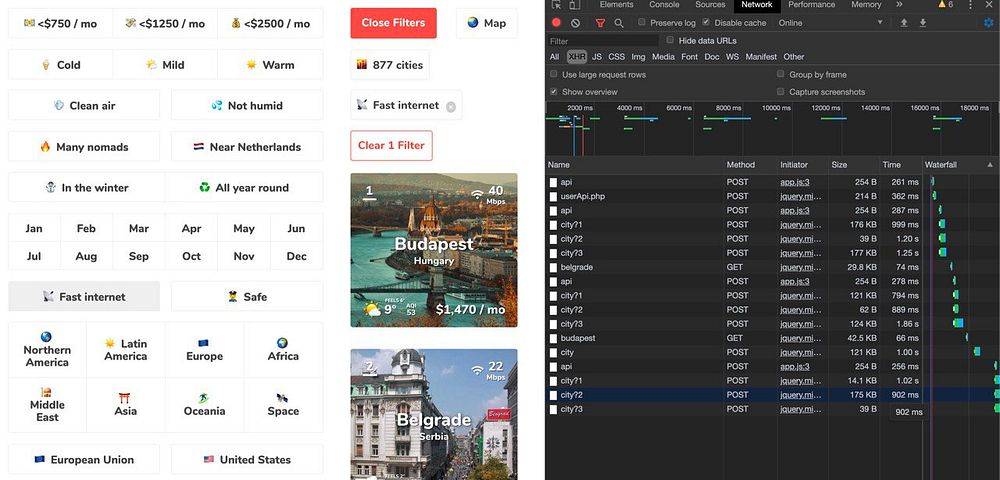
Task: Open network search with the magnifier icon
Action: (x=619, y=23)
